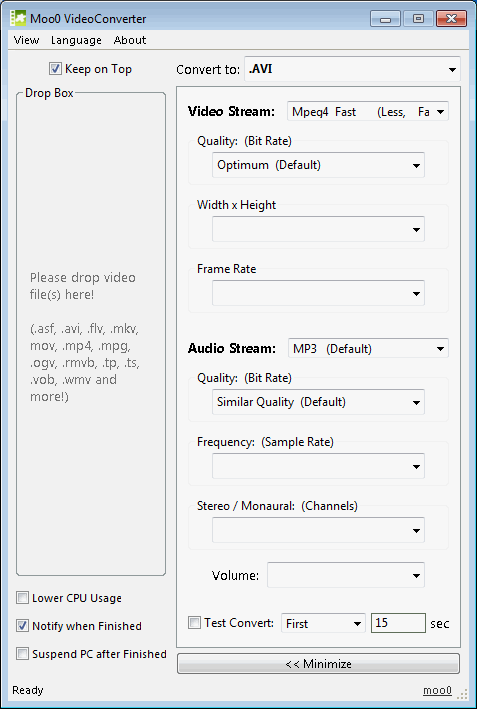The width and height of the screenshot is (477, 709).
Task: Open the Language menu
Action: click(x=76, y=40)
